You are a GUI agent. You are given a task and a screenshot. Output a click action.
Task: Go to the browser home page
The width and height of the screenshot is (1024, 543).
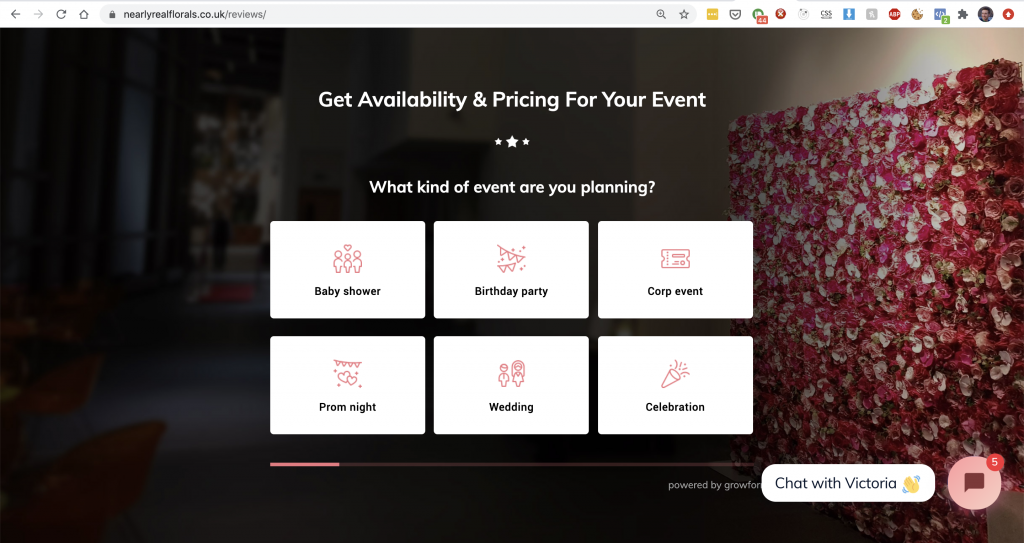point(84,14)
